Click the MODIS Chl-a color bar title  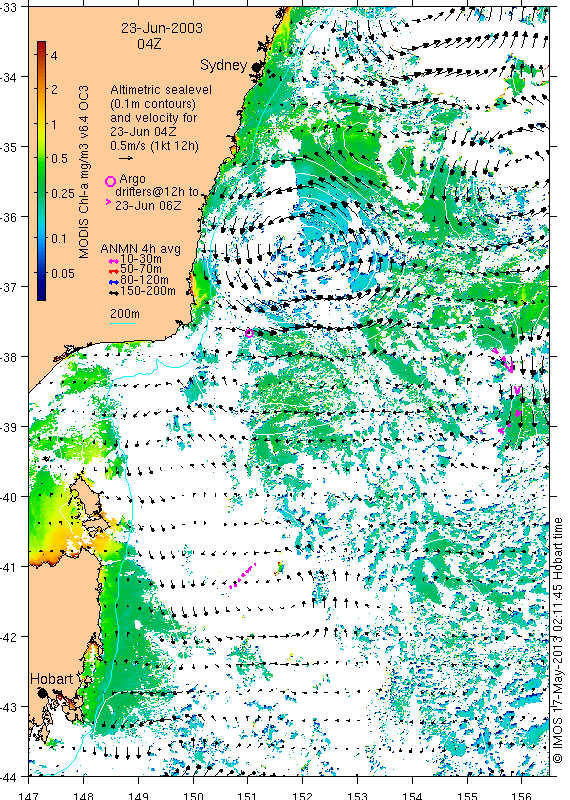tap(84, 171)
